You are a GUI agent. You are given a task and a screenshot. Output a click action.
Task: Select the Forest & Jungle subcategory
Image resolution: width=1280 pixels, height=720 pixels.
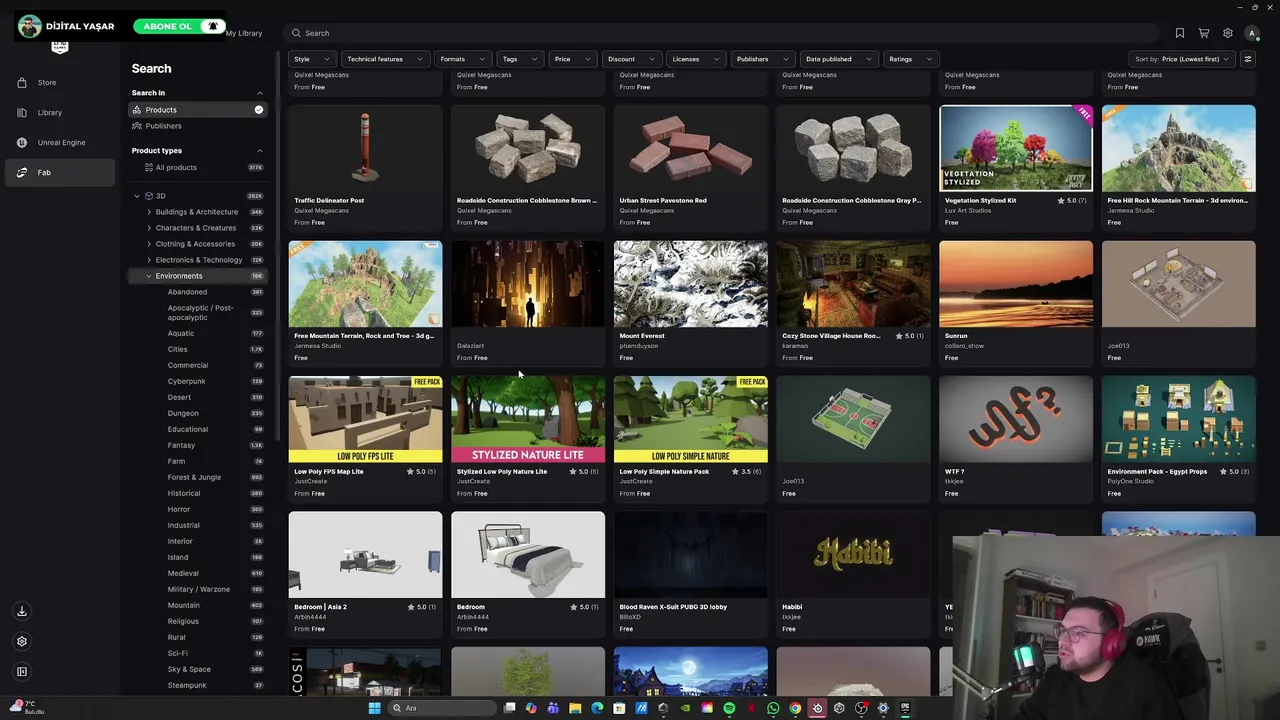[194, 477]
